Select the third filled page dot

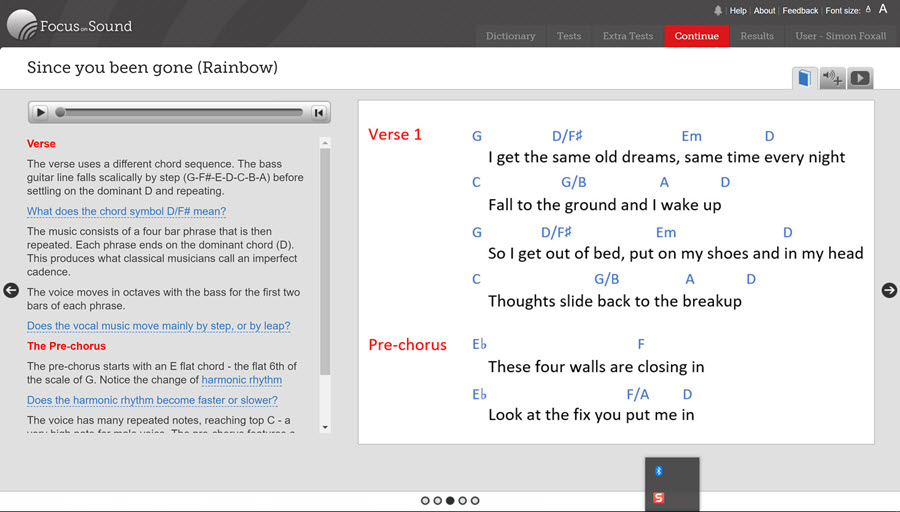coord(450,501)
